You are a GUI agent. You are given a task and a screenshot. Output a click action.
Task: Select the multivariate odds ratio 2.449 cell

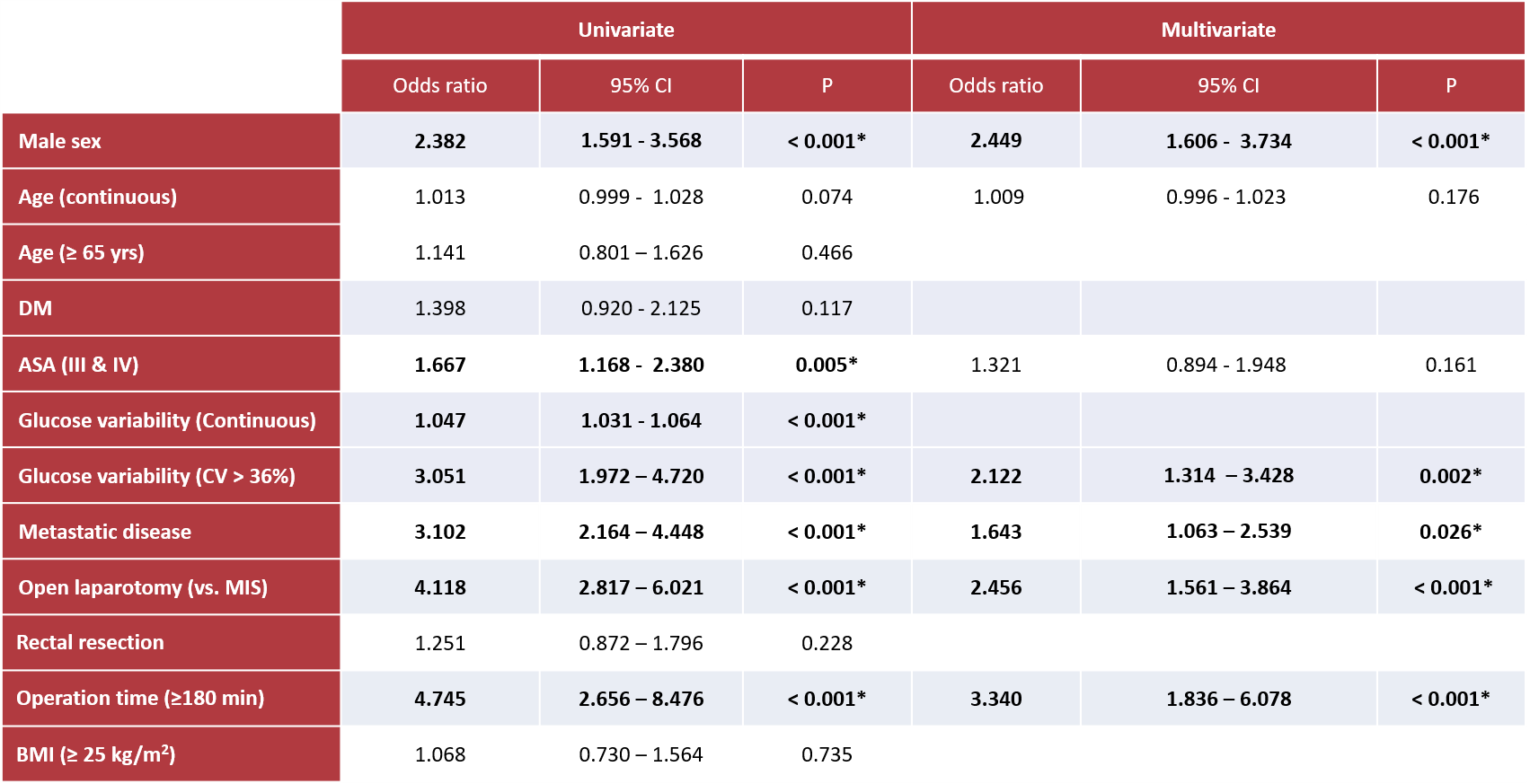click(x=996, y=141)
